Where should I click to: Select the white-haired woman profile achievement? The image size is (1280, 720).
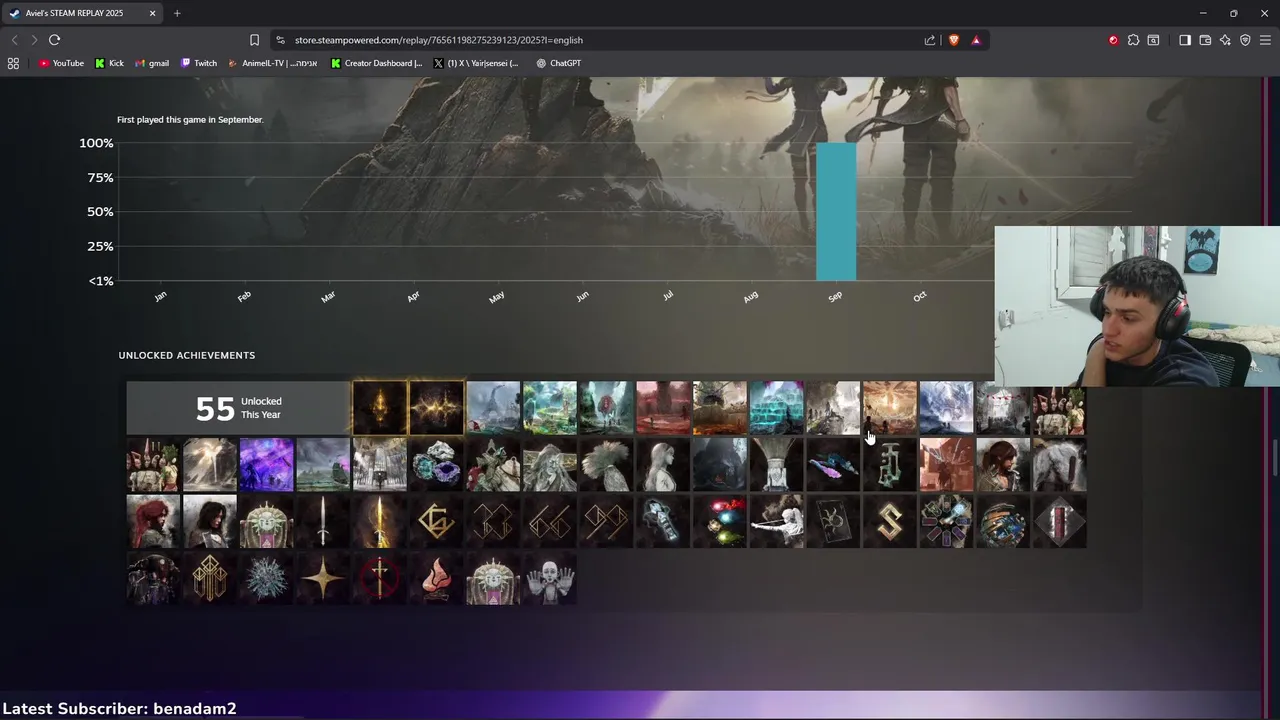point(663,465)
